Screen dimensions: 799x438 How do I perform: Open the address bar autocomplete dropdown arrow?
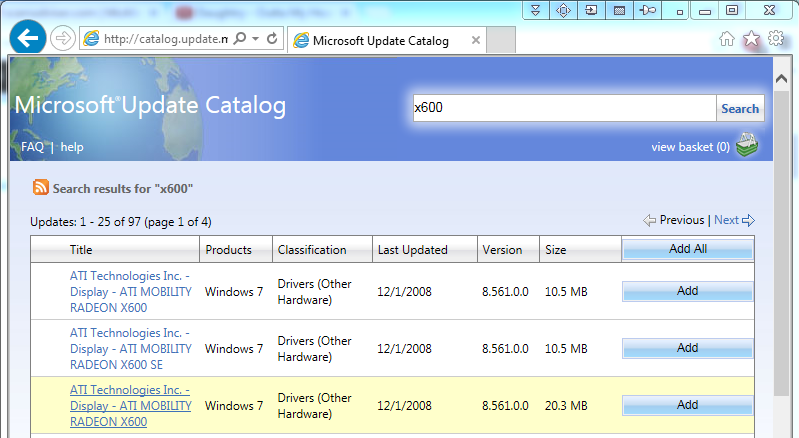256,39
